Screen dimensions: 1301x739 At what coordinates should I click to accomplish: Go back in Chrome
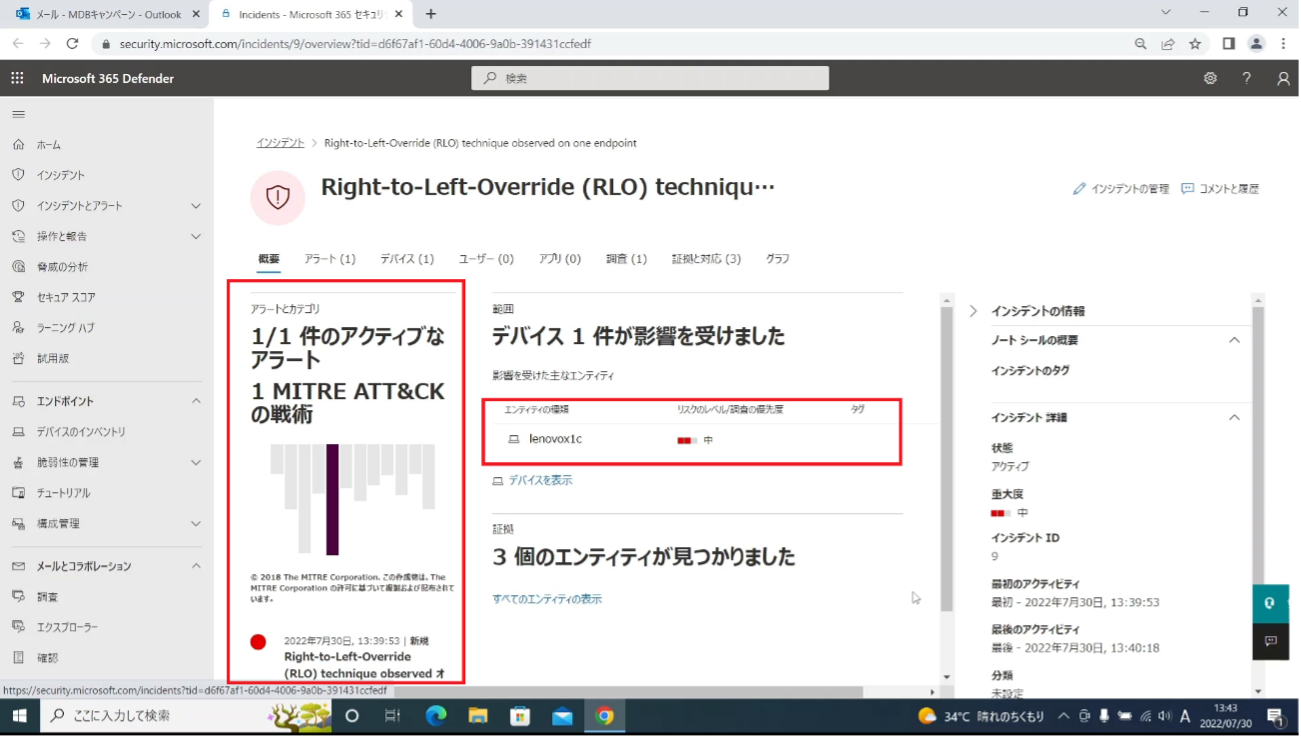point(18,44)
